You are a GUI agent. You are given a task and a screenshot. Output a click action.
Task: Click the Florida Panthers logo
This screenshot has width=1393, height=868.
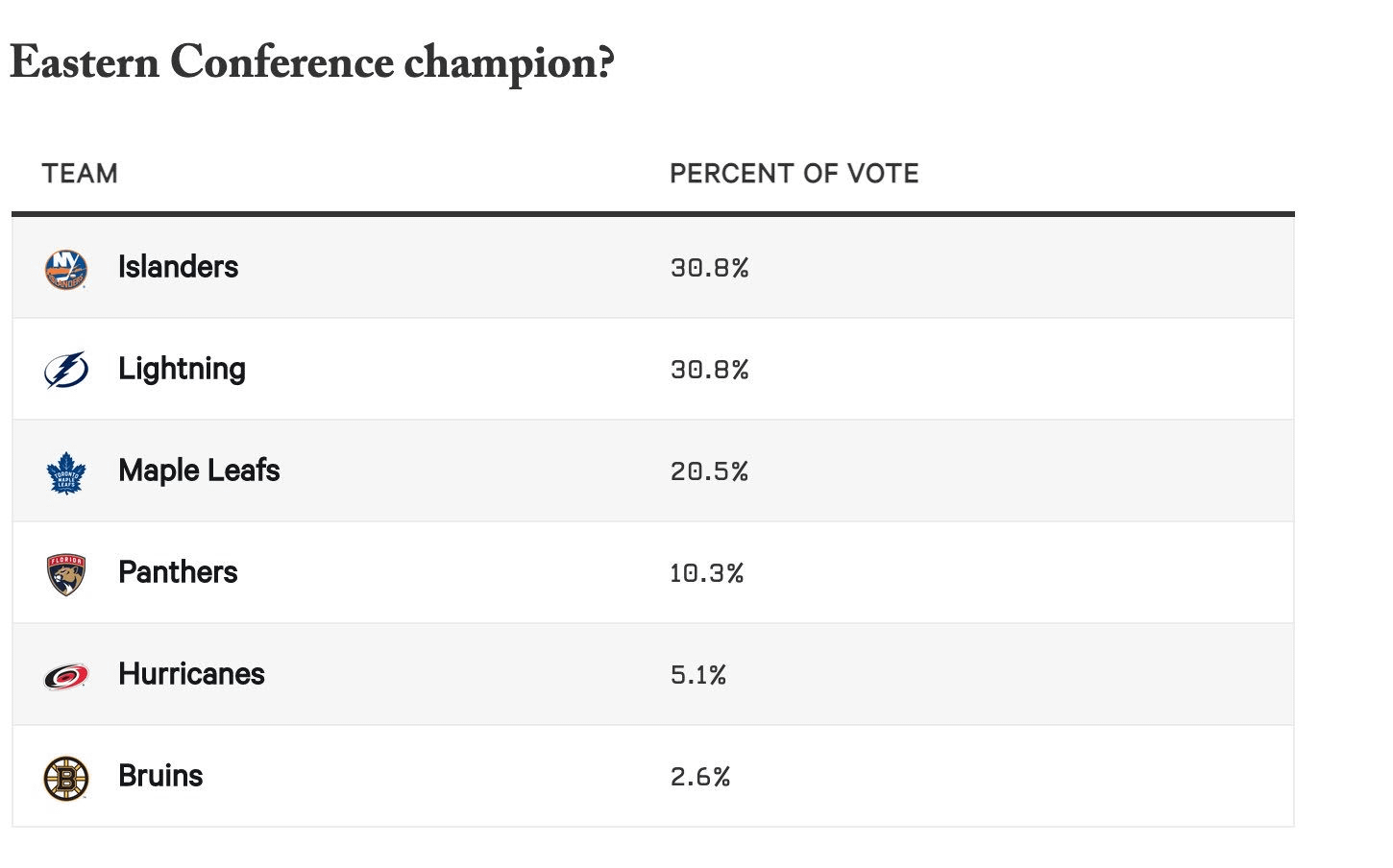[x=66, y=574]
